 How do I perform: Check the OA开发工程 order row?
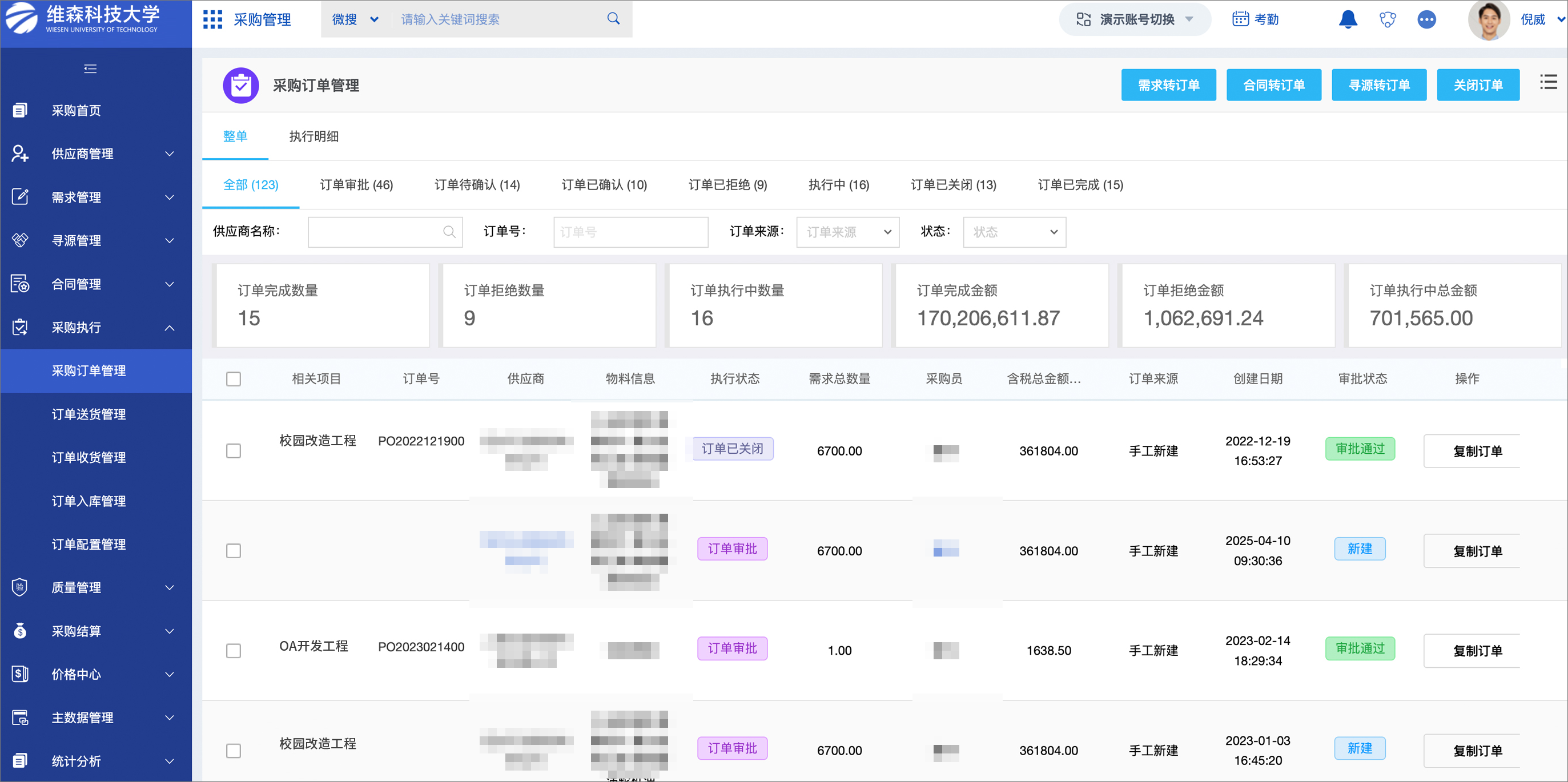pos(233,651)
